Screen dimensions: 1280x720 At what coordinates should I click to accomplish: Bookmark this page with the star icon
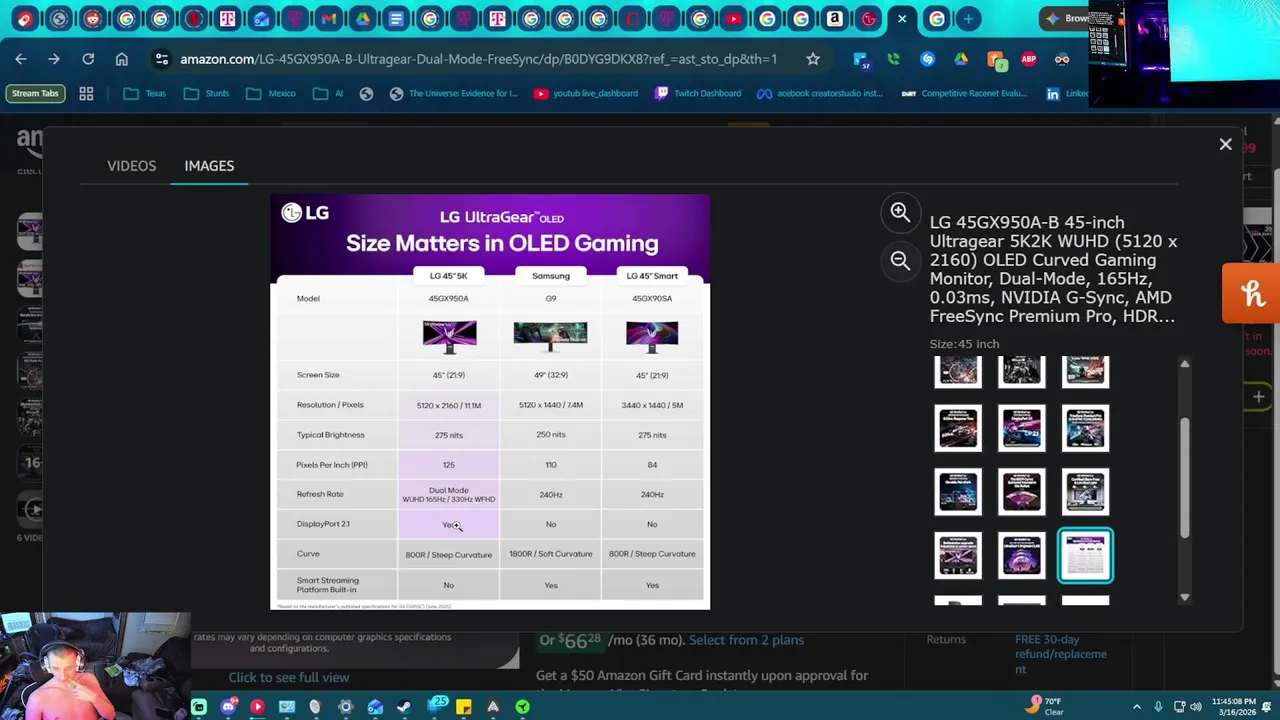813,59
